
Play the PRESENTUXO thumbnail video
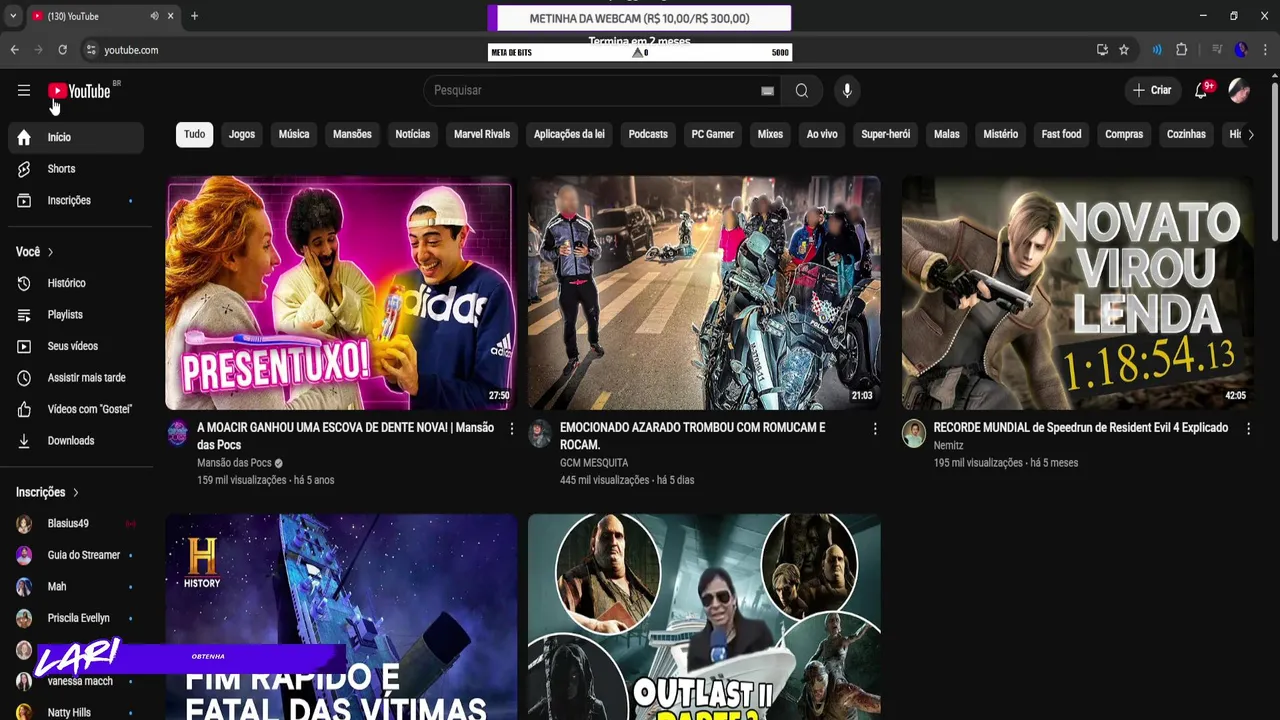(340, 293)
